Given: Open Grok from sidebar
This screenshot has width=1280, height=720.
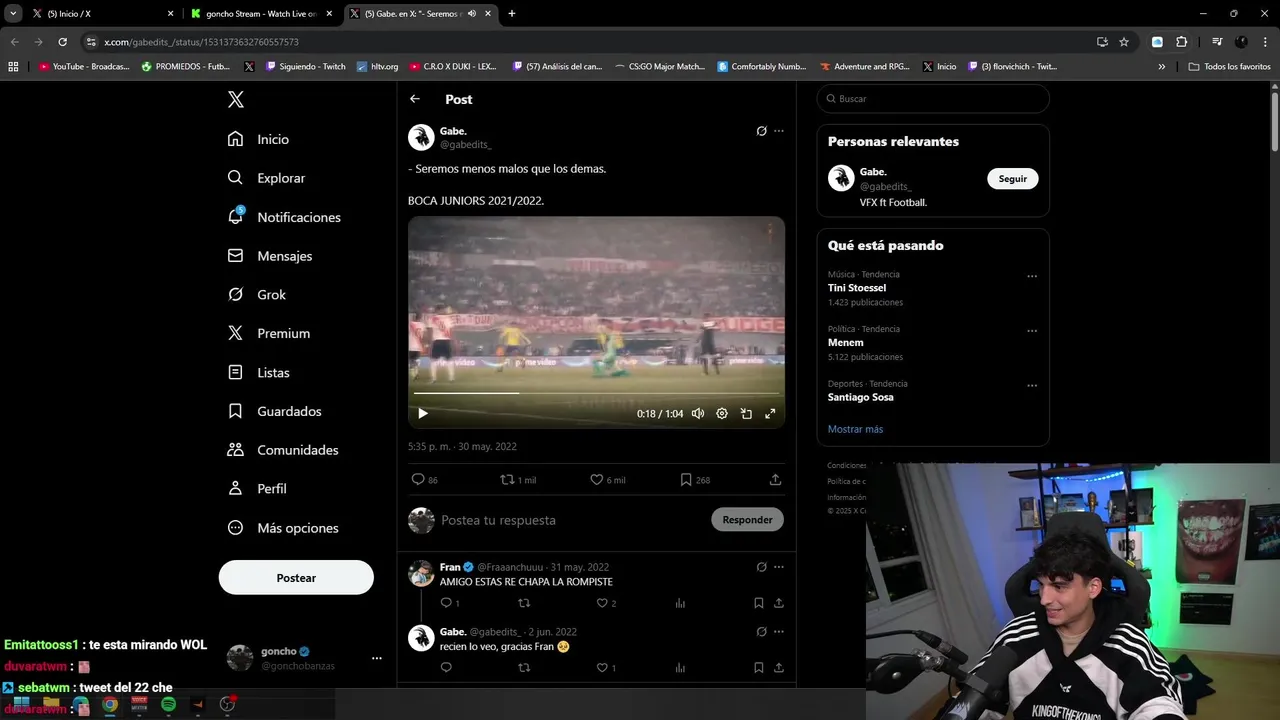Looking at the screenshot, I should (257, 295).
